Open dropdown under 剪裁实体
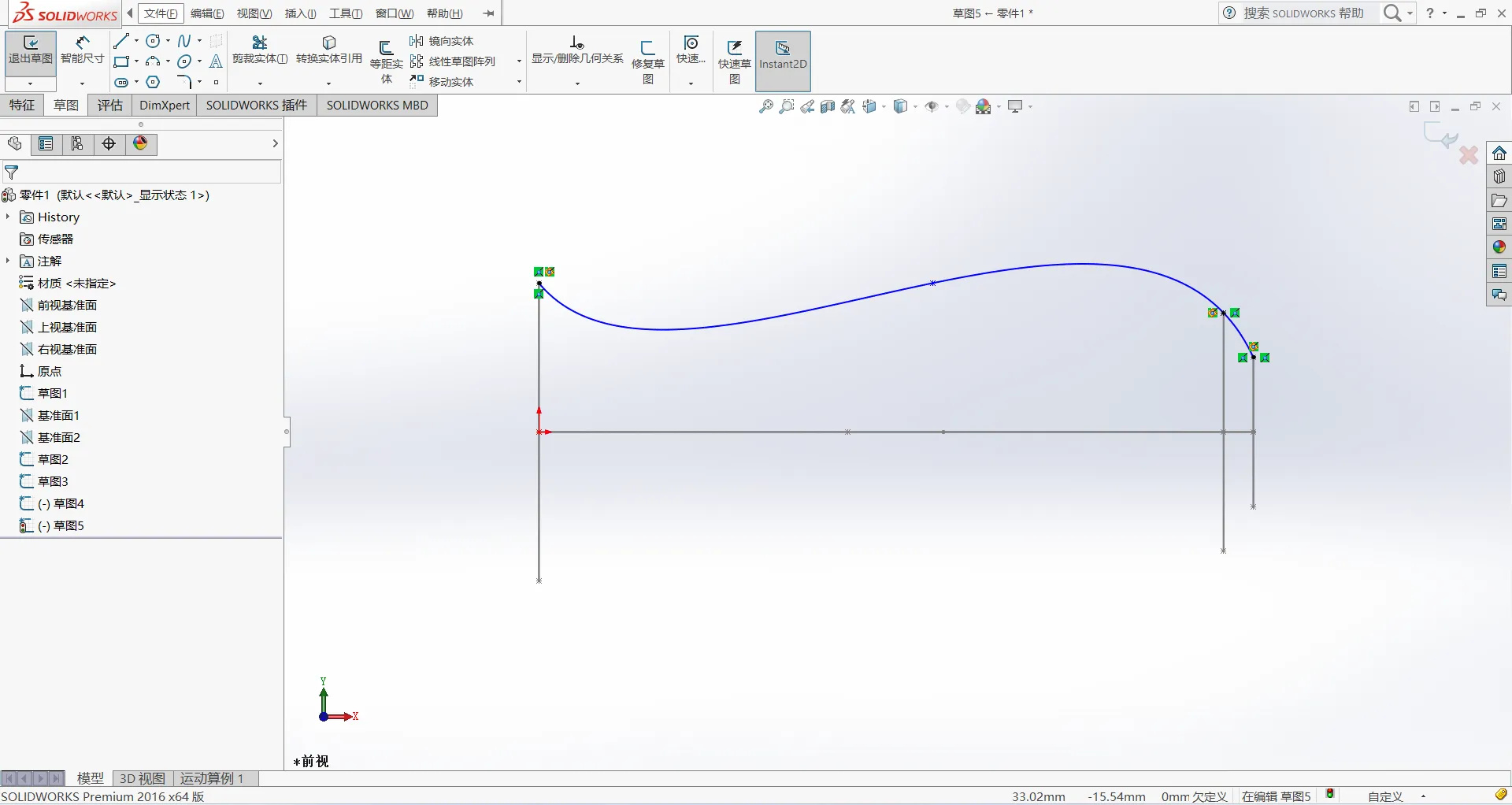The image size is (1512, 805). [x=260, y=83]
